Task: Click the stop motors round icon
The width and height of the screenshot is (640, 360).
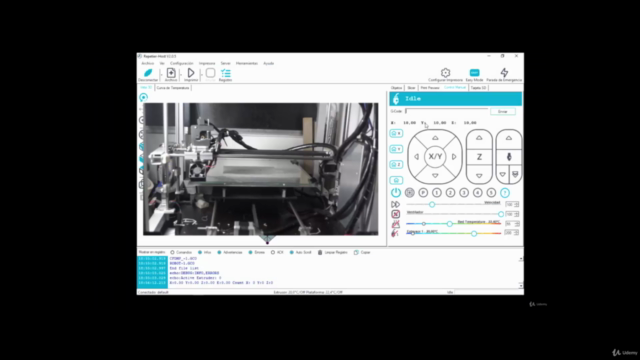Action: (x=409, y=193)
